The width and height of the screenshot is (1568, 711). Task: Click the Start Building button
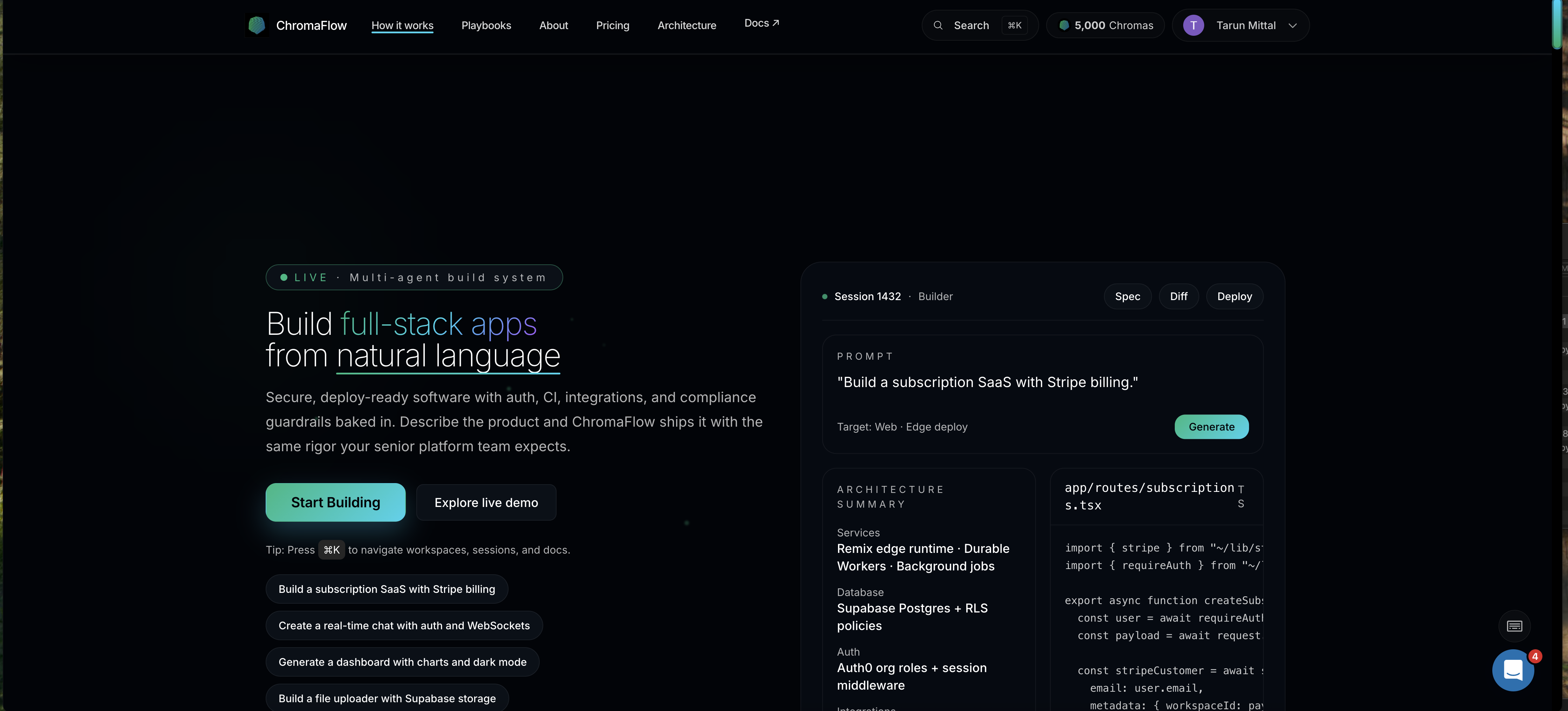pos(335,502)
